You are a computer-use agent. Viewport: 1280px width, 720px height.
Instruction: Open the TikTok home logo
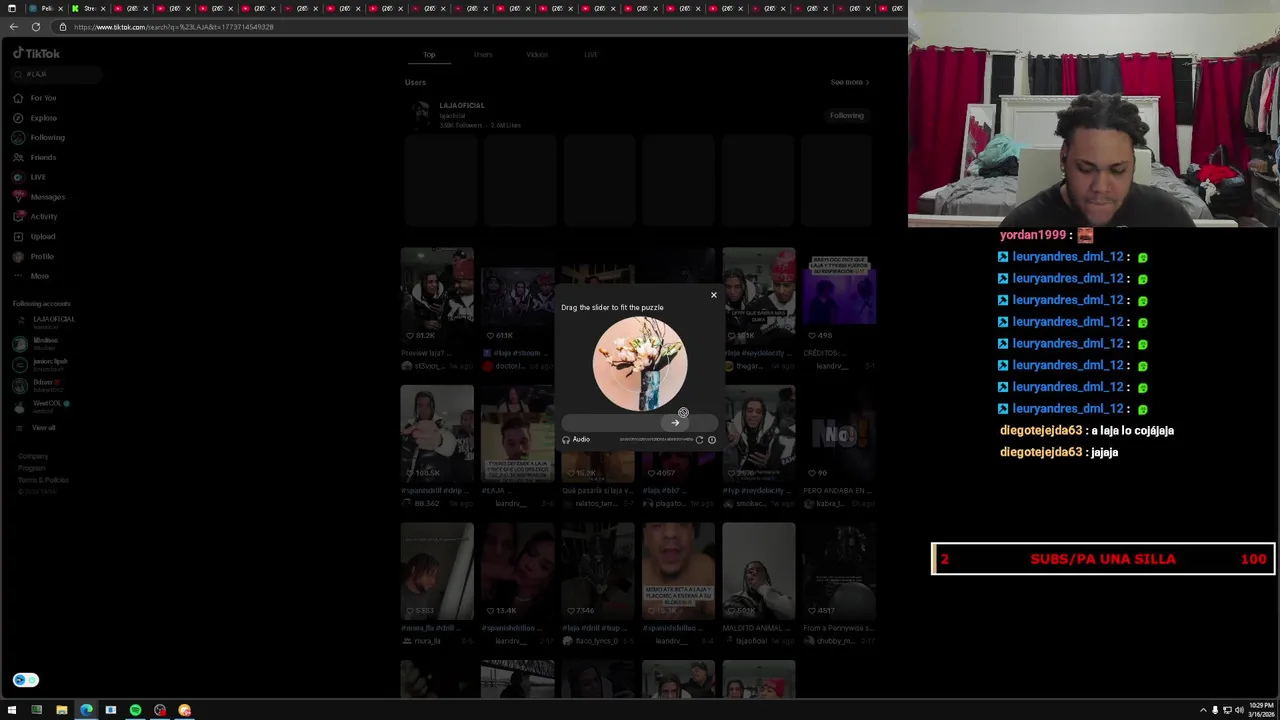point(36,53)
